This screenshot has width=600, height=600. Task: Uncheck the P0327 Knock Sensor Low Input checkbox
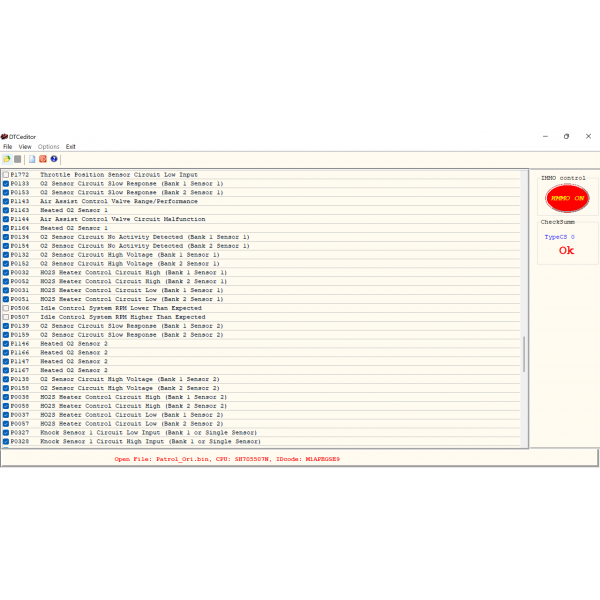[5, 433]
